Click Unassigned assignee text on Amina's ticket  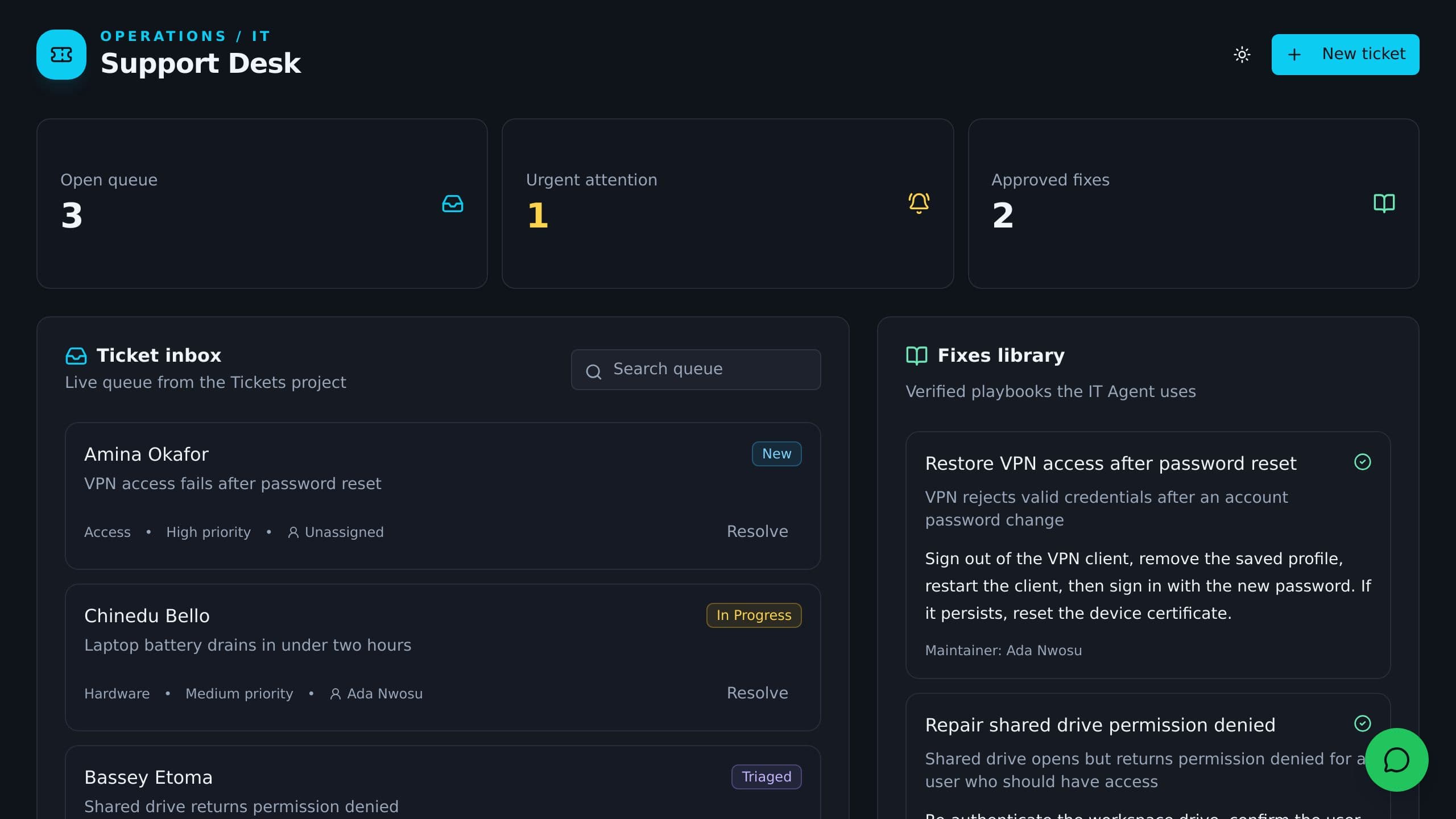point(344,532)
